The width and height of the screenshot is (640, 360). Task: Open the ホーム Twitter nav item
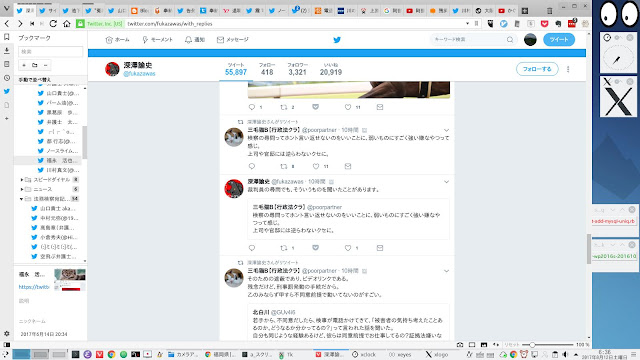point(118,40)
